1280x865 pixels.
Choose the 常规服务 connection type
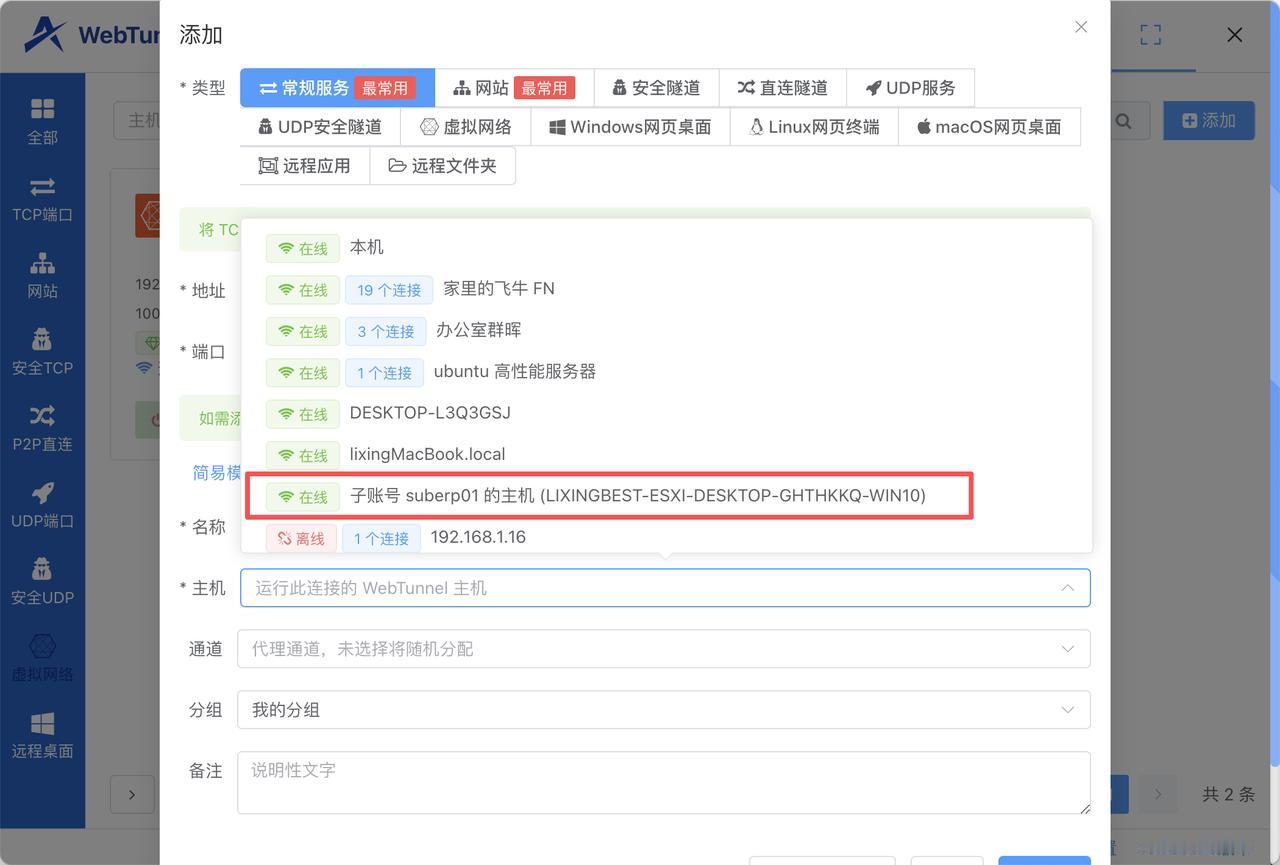pyautogui.click(x=337, y=88)
